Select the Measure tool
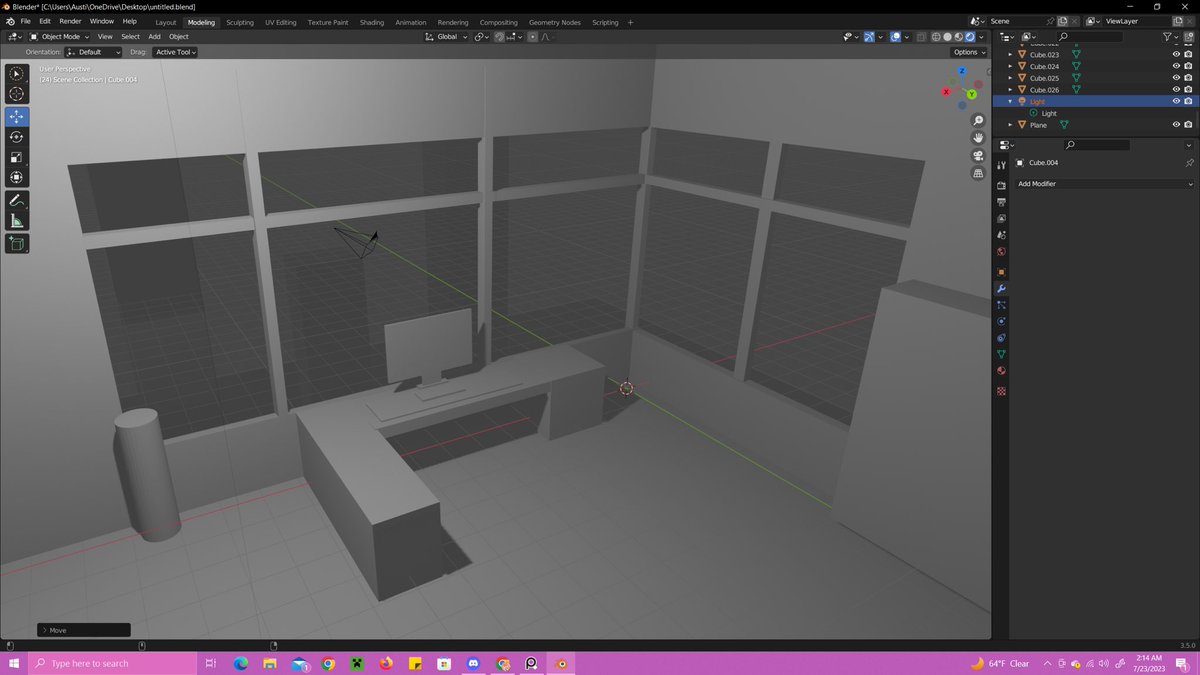This screenshot has height=675, width=1200. (x=17, y=221)
